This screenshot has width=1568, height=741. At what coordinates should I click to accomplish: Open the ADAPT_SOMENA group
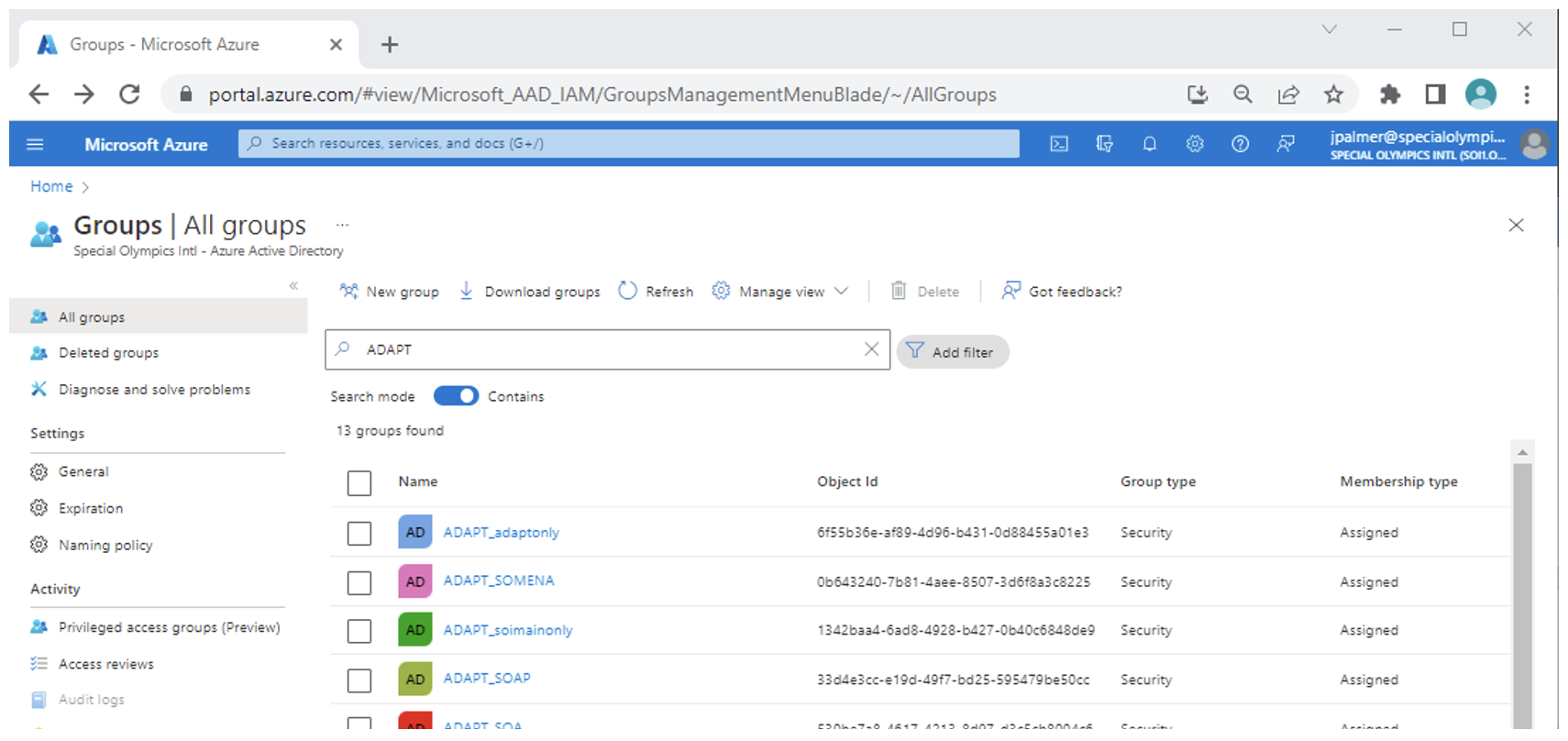[x=499, y=581]
